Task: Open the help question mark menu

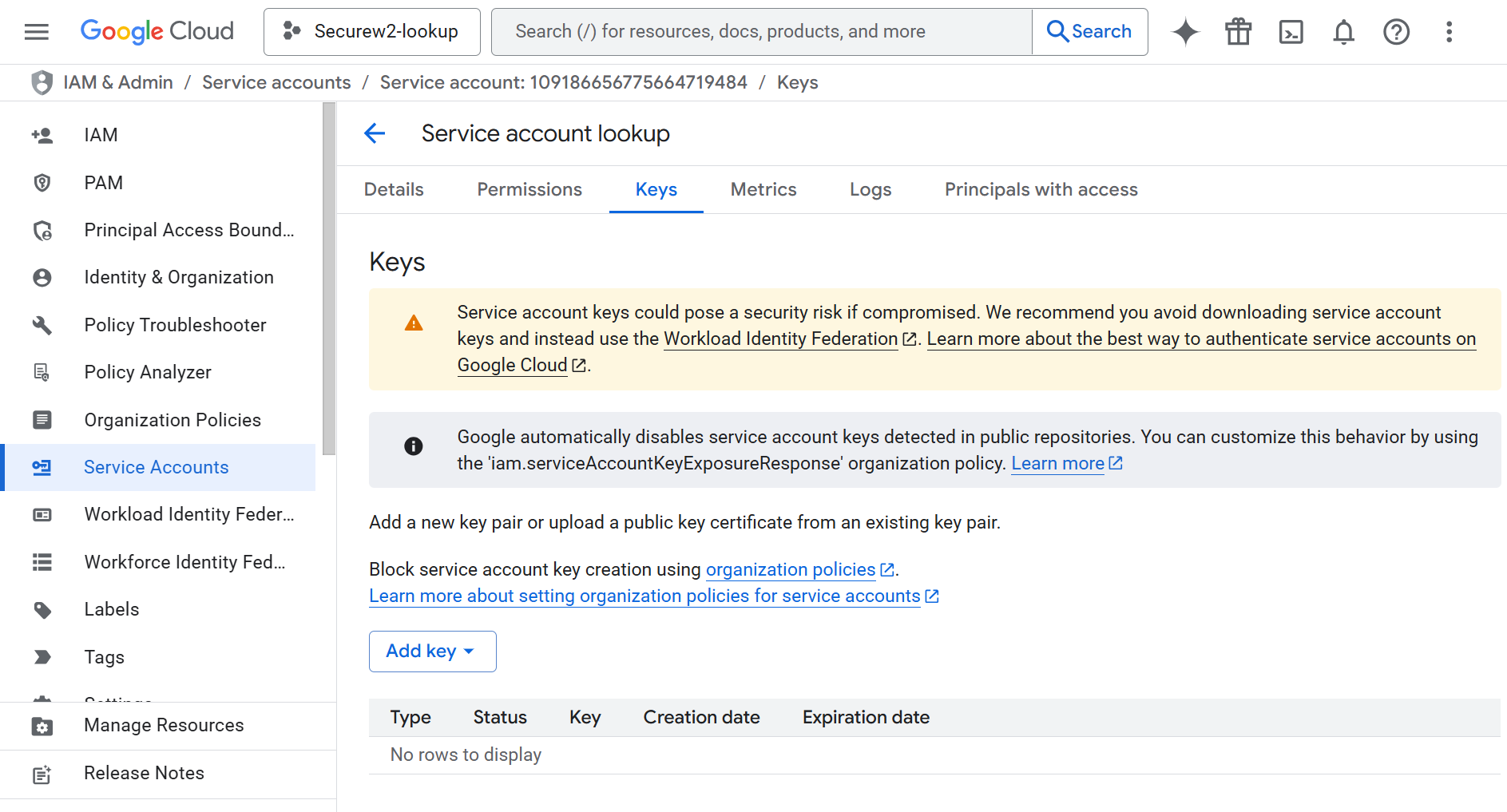Action: [x=1396, y=32]
